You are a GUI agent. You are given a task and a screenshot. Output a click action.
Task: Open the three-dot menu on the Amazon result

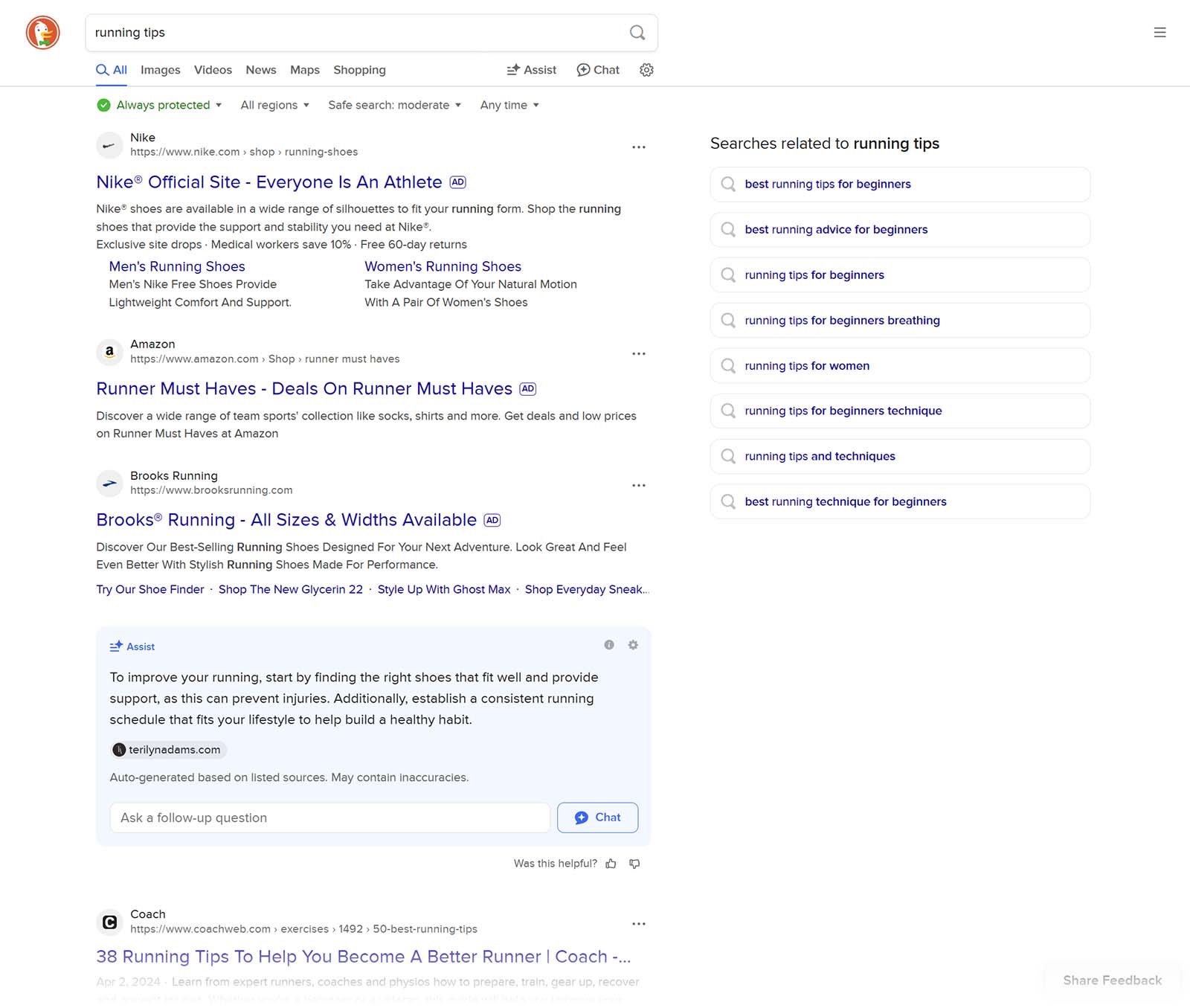[639, 353]
